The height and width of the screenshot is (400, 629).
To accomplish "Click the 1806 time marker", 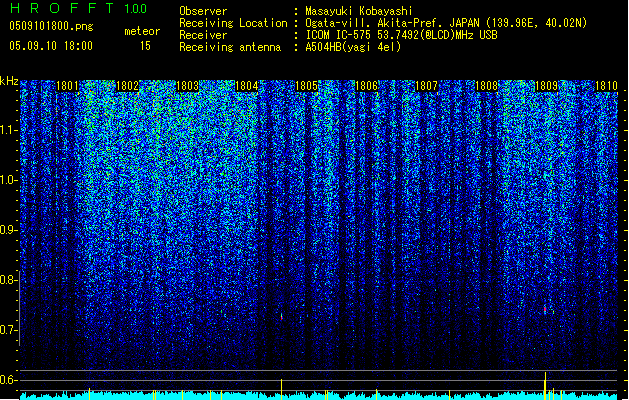I will point(367,86).
